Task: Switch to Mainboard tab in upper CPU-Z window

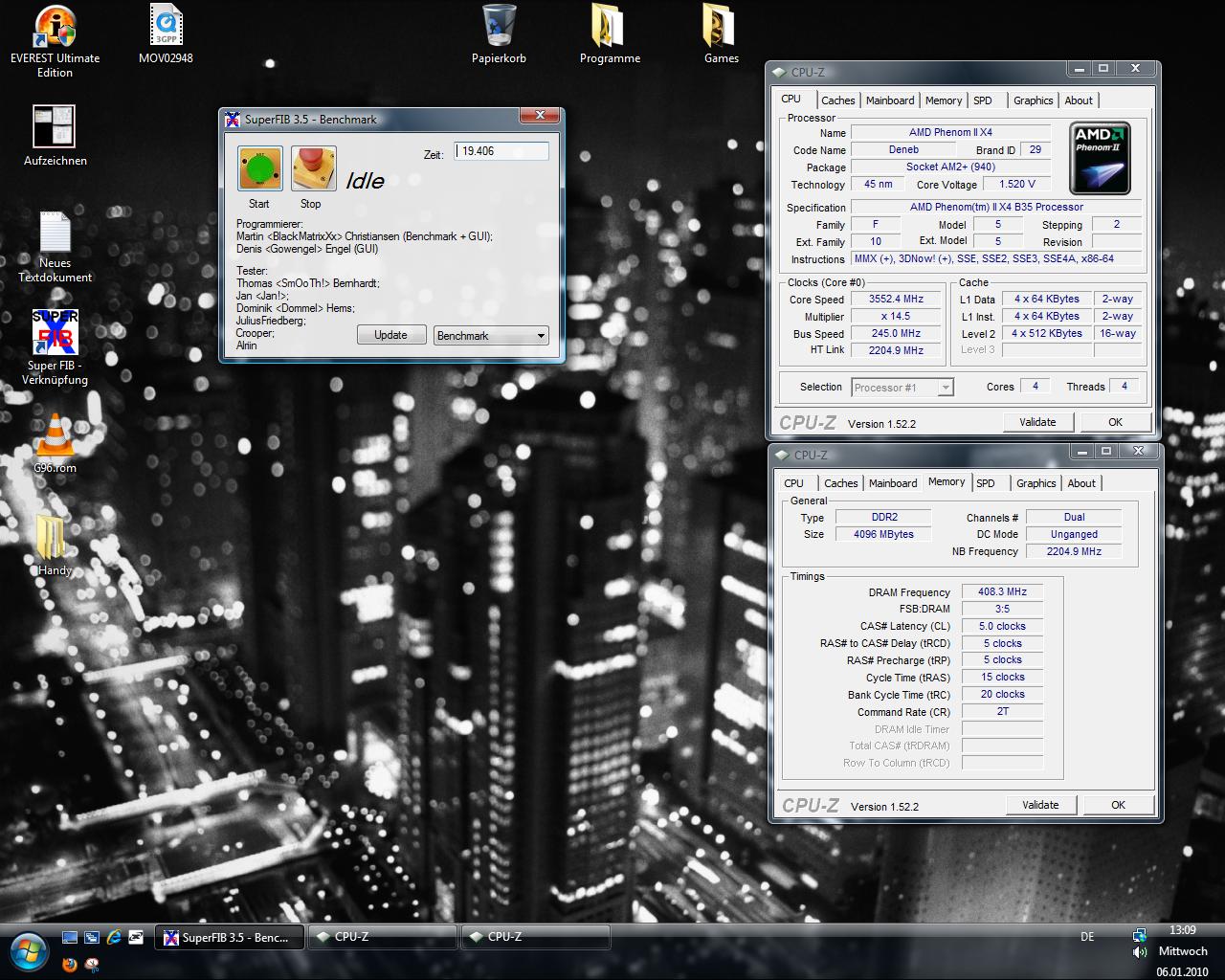Action: click(890, 100)
